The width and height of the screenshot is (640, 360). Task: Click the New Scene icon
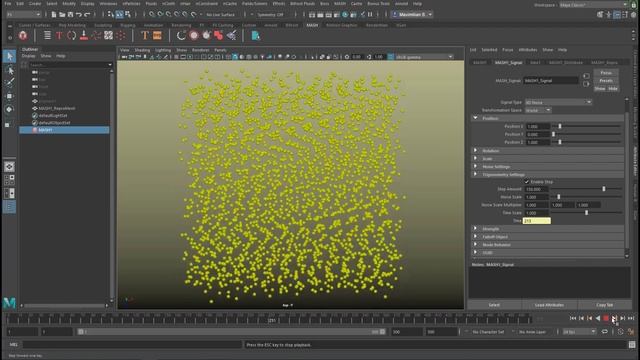tap(53, 15)
